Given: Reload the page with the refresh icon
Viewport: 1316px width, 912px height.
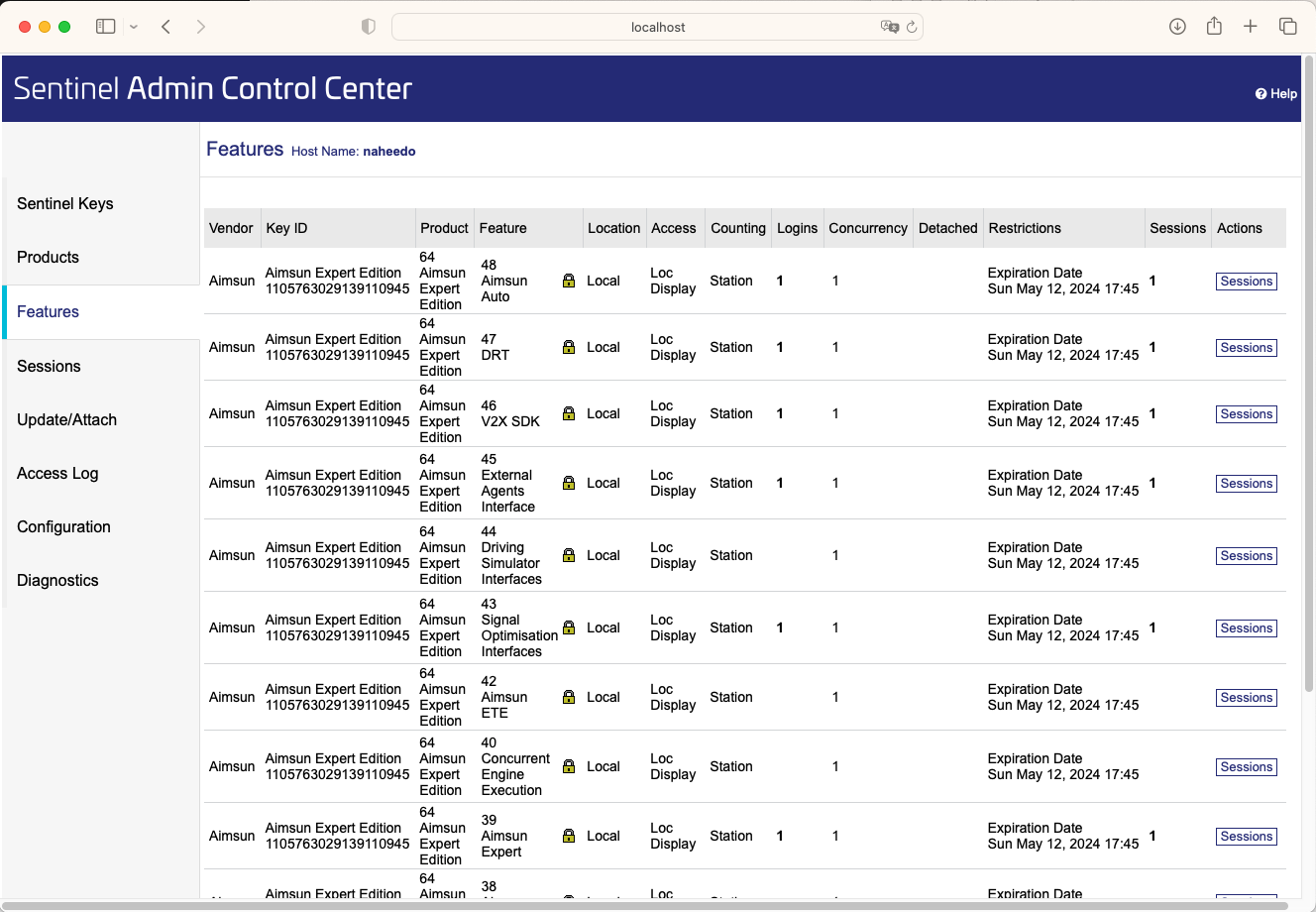Looking at the screenshot, I should 912,27.
